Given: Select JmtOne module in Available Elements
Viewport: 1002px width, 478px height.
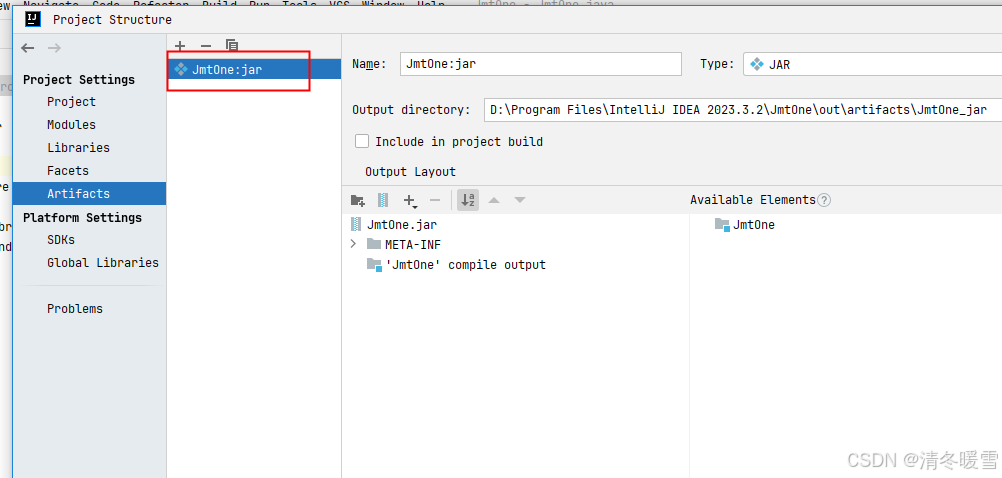Looking at the screenshot, I should [x=744, y=225].
